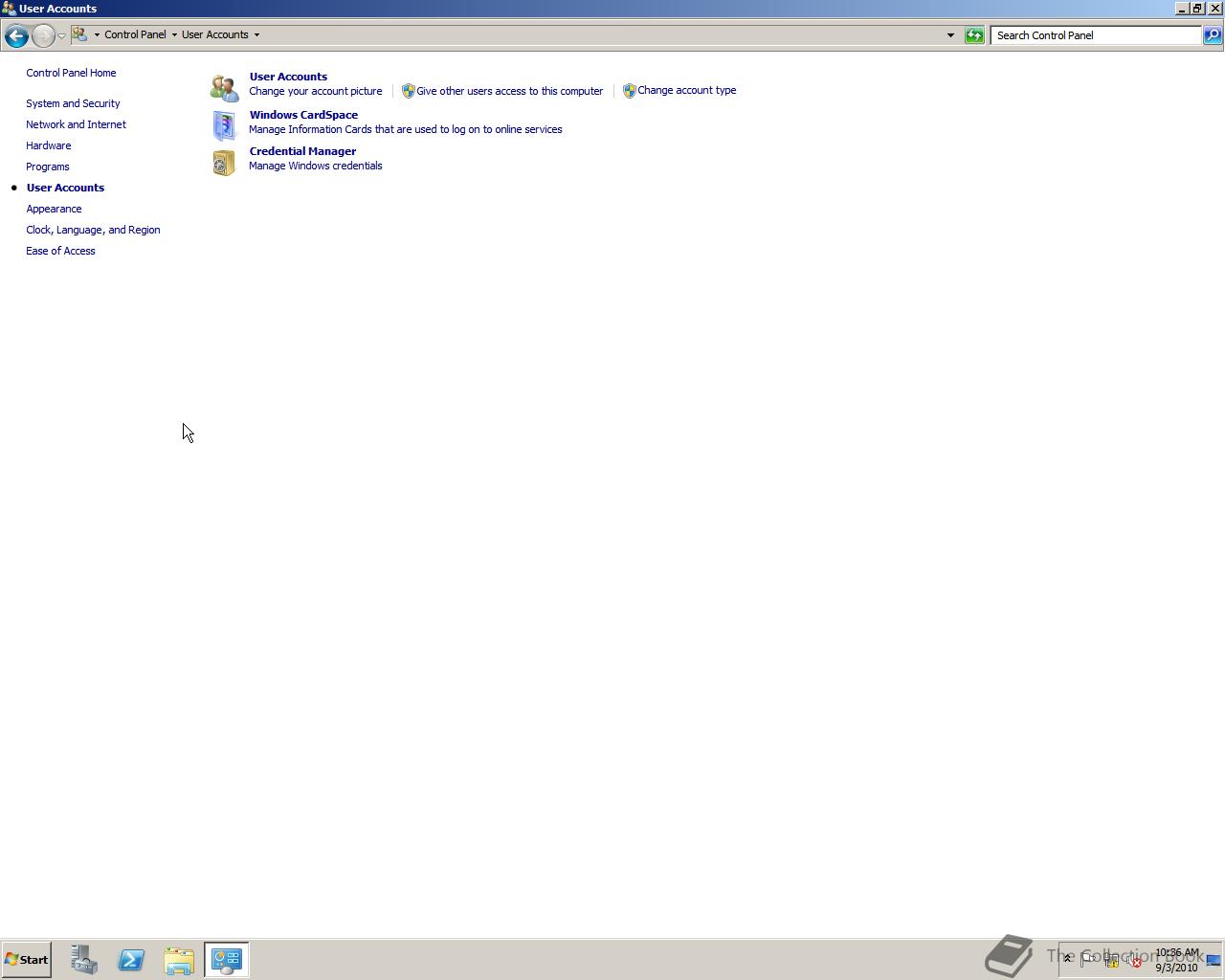This screenshot has height=980, width=1225.
Task: Open Windows Explorer from the taskbar
Action: pyautogui.click(x=179, y=960)
